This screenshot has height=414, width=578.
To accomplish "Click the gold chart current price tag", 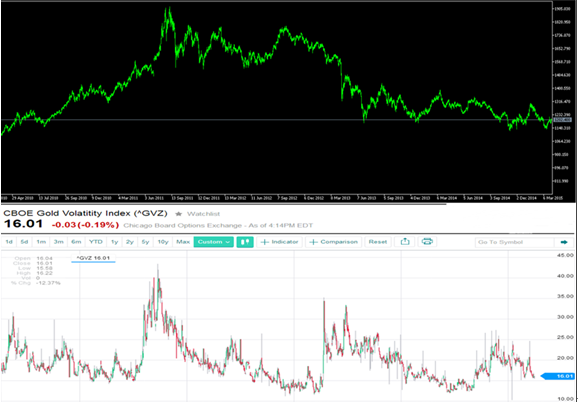I will point(563,120).
